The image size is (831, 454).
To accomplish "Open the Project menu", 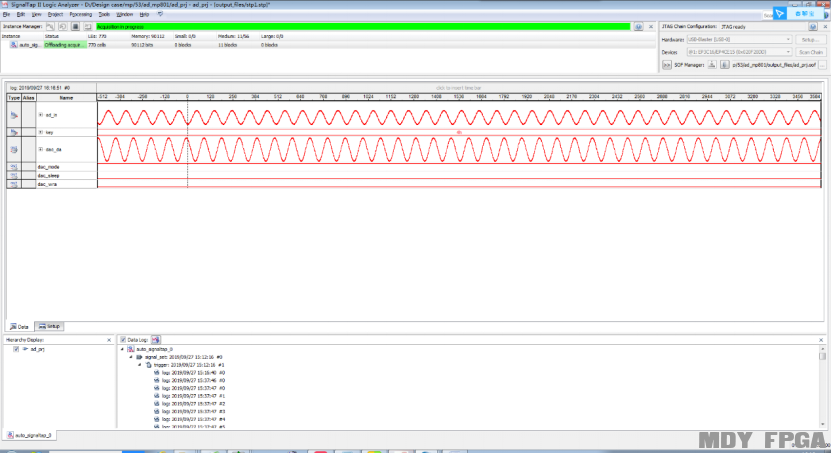I will tap(55, 14).
